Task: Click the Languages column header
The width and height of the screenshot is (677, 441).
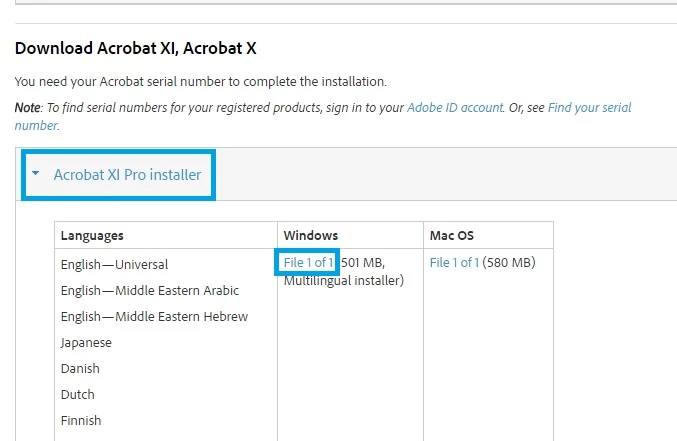Action: pos(92,235)
